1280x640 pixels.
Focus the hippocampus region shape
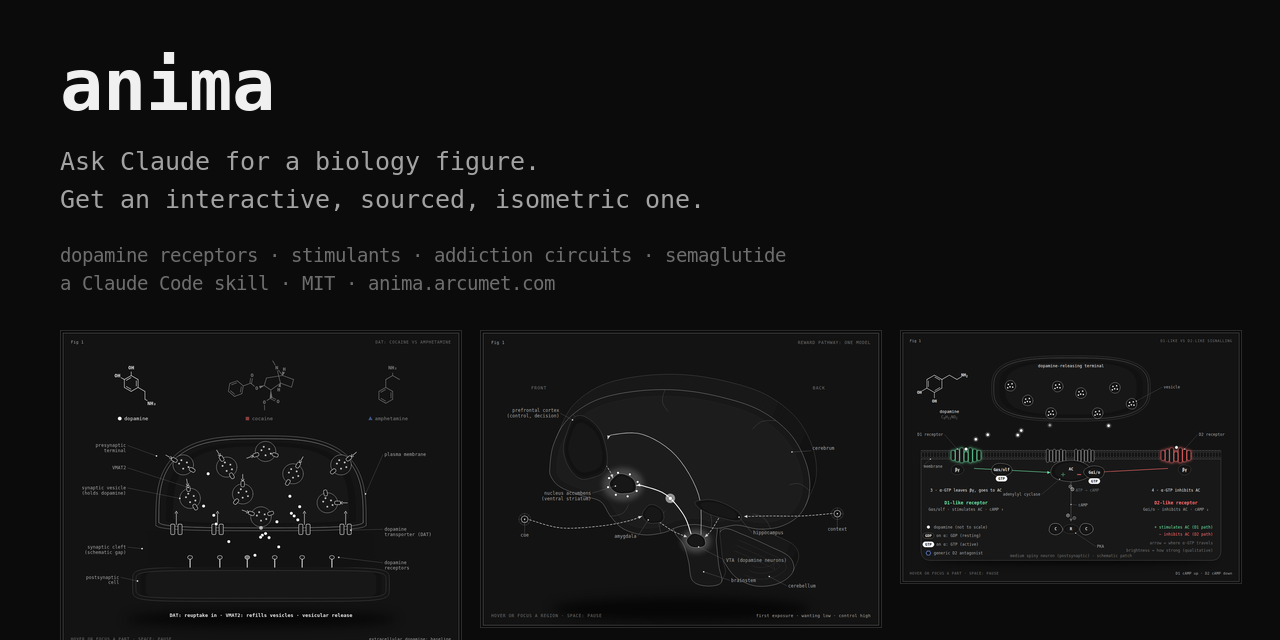pos(717,508)
